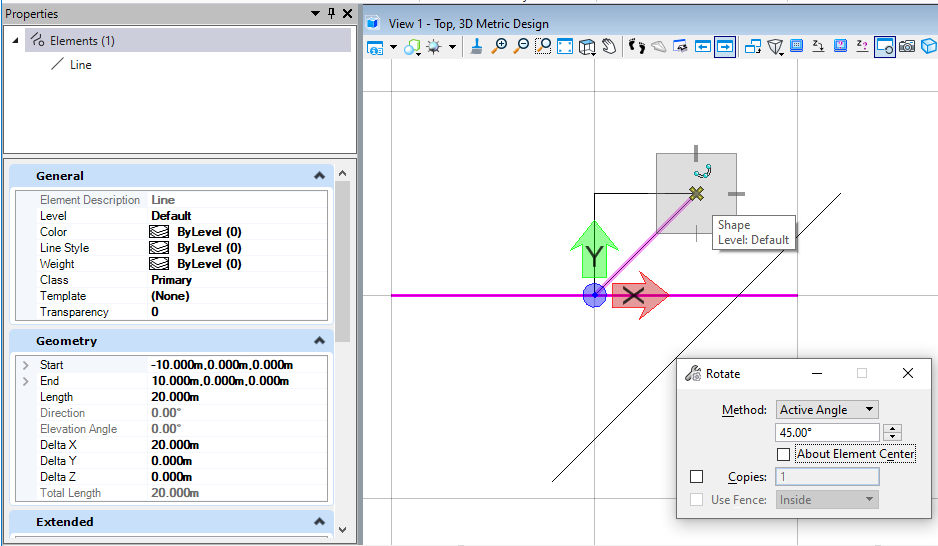Click the camera settings icon
The width and height of the screenshot is (938, 546).
[x=907, y=47]
